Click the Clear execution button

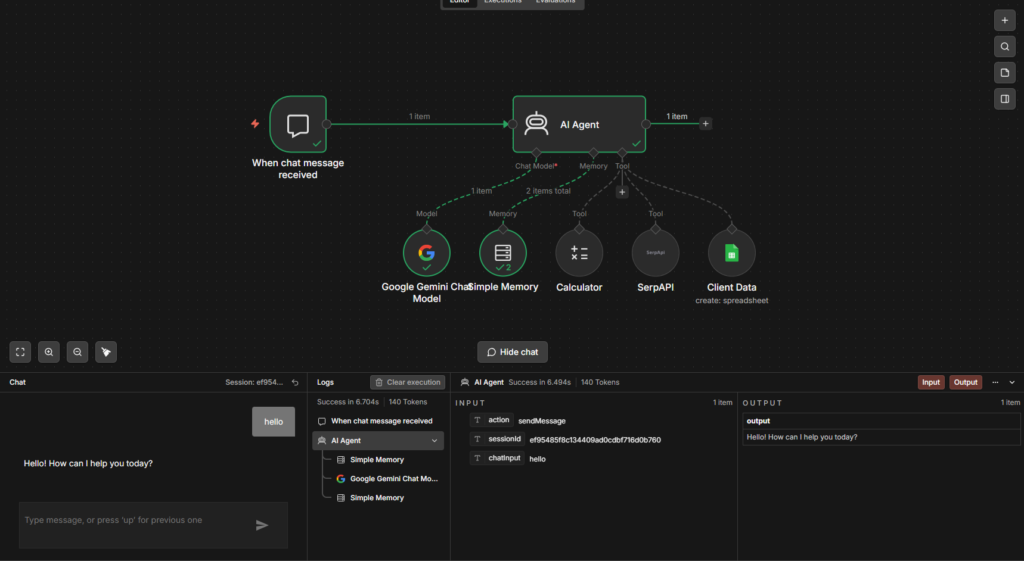408,383
